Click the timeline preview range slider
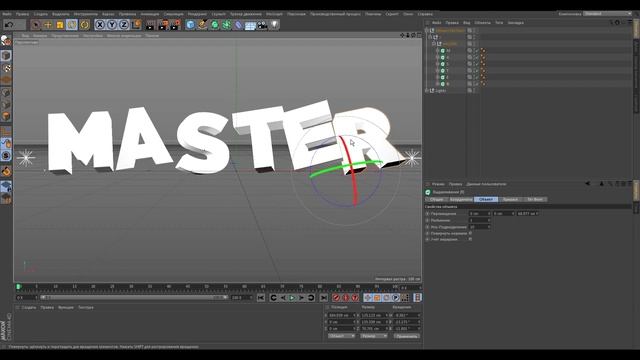 tap(134, 298)
